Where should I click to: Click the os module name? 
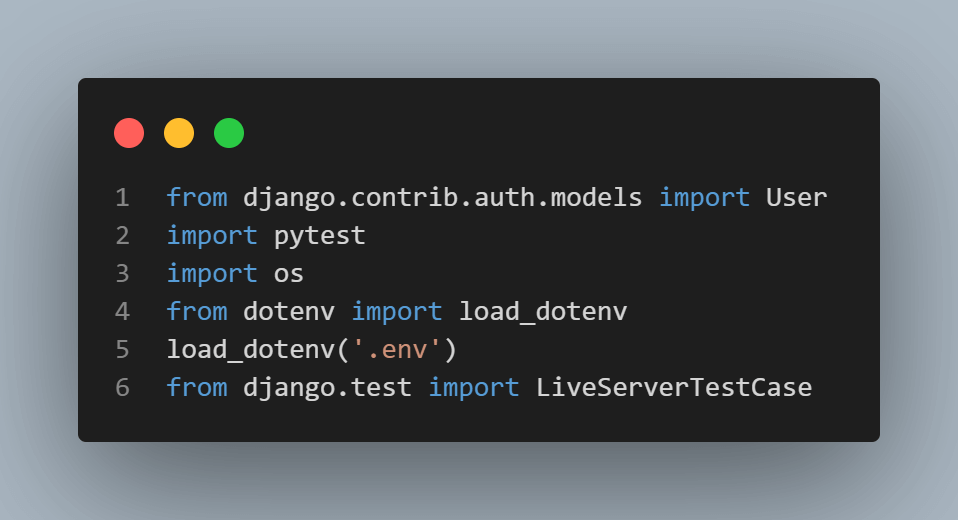pyautogui.click(x=289, y=274)
